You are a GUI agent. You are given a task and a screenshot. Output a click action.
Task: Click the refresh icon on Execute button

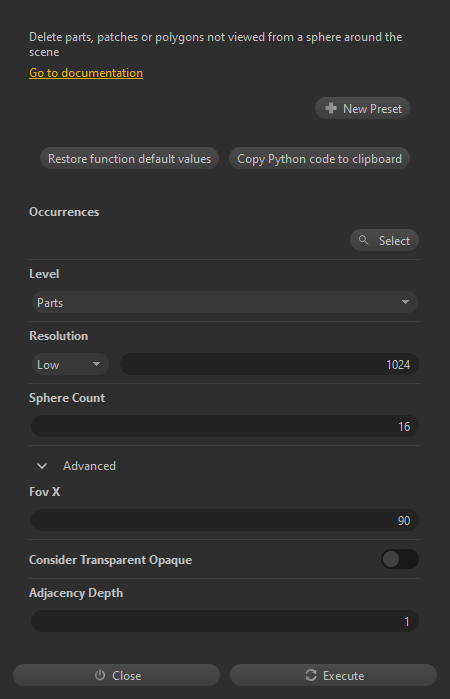pos(311,675)
